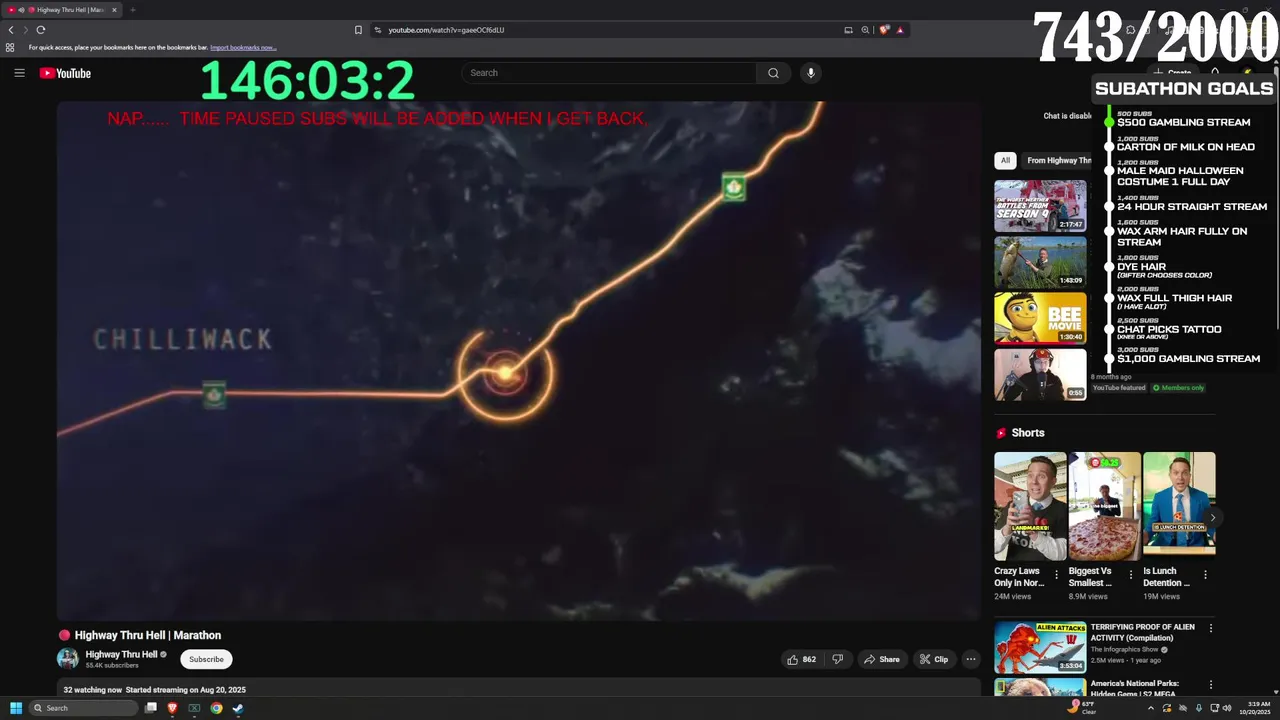
Task: Open the Bee Movie video thumbnail
Action: point(1040,318)
